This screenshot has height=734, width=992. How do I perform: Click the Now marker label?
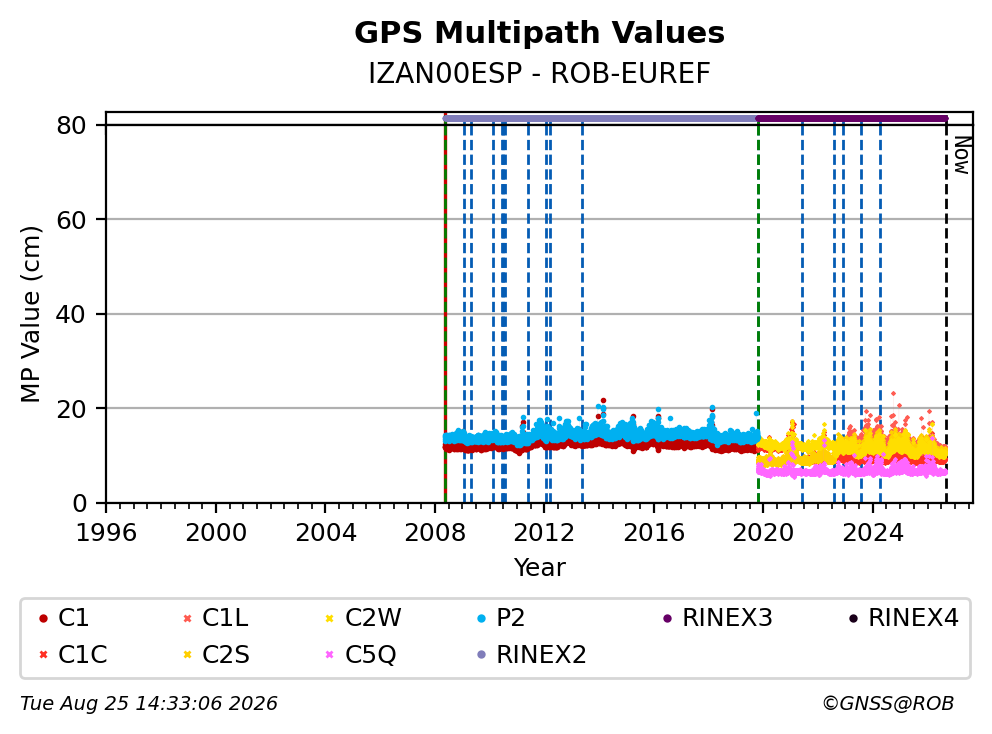pos(963,156)
